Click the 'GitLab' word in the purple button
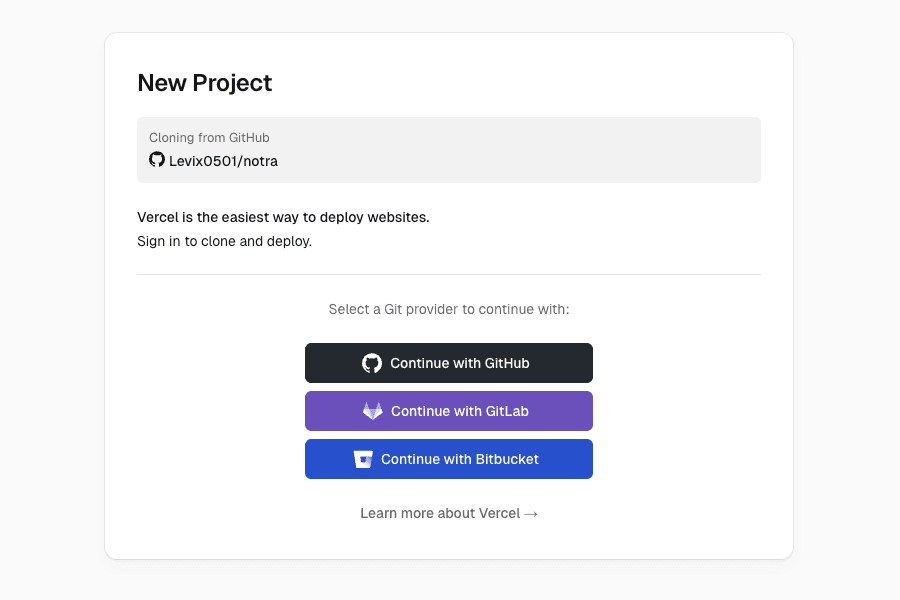900x600 pixels. (x=507, y=411)
